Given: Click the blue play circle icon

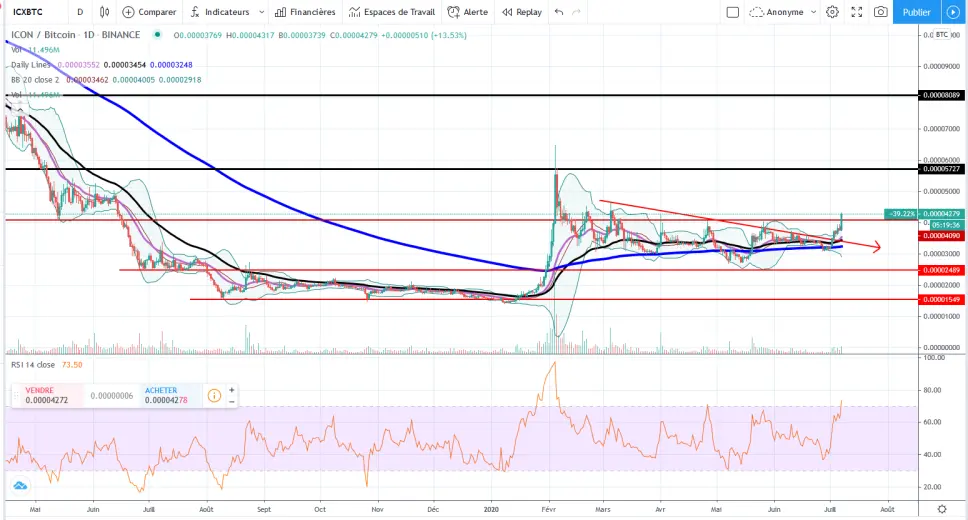Looking at the screenshot, I should click(954, 12).
